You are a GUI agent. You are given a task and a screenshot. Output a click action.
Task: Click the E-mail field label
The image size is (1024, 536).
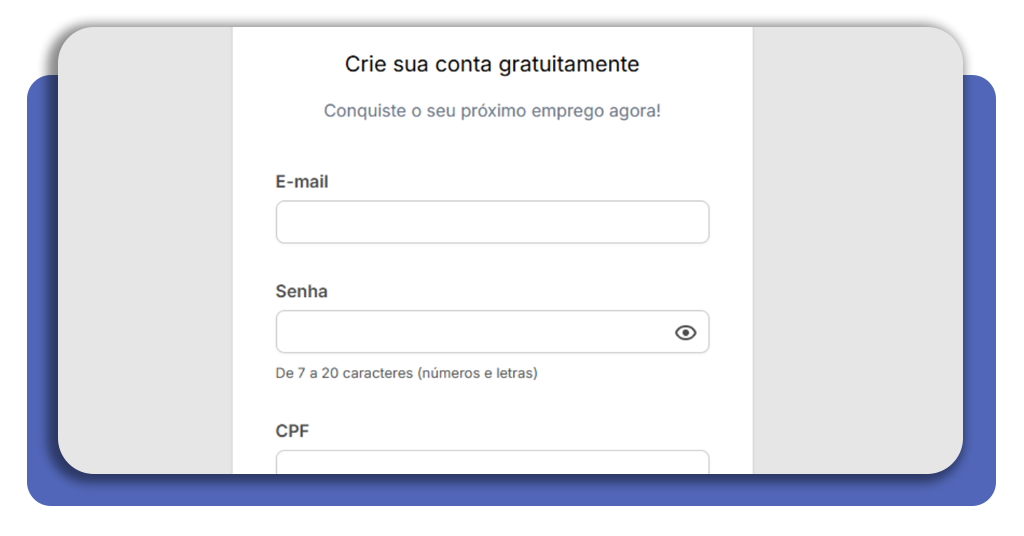[x=302, y=182]
